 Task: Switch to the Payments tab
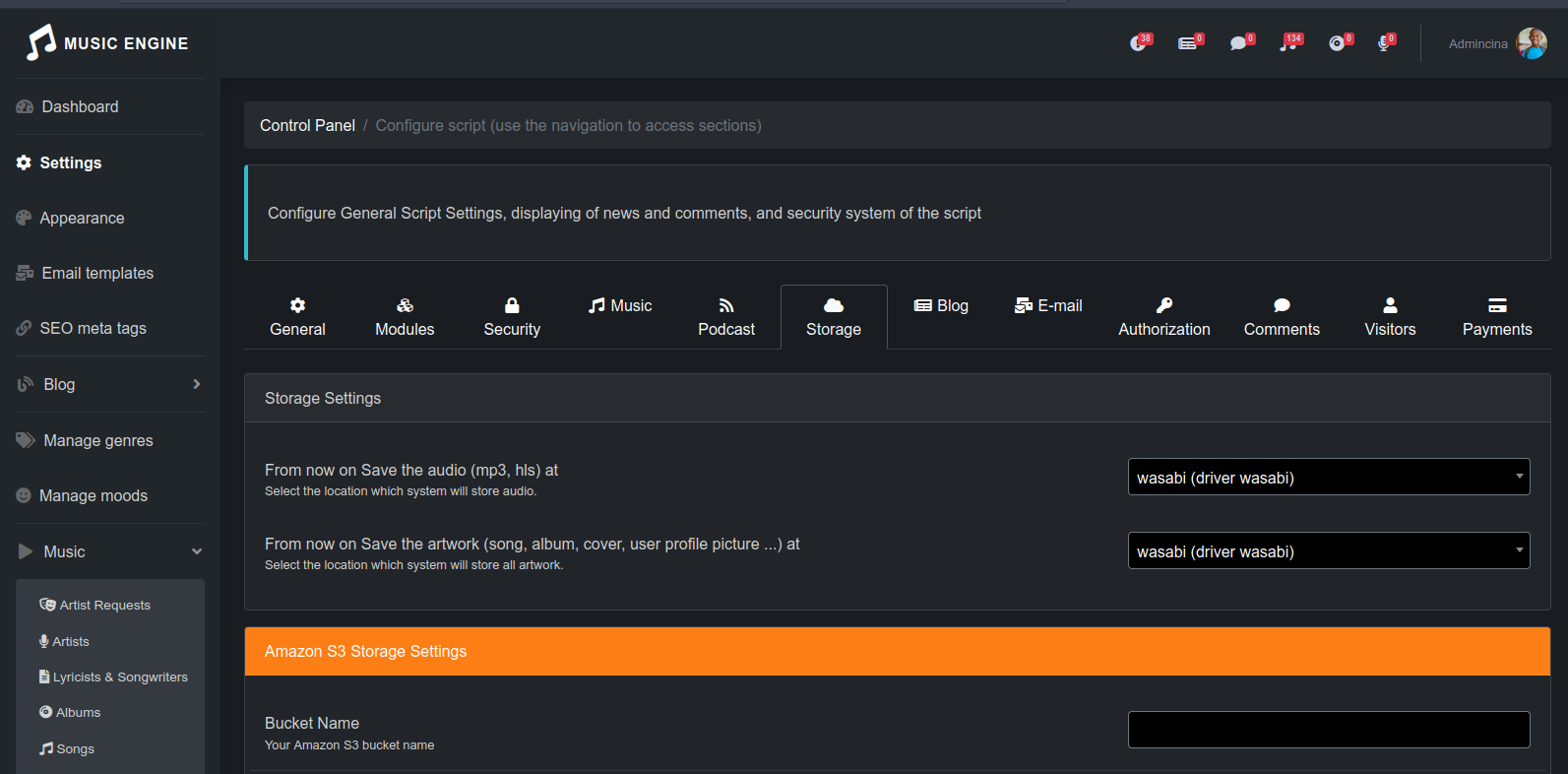click(x=1496, y=317)
